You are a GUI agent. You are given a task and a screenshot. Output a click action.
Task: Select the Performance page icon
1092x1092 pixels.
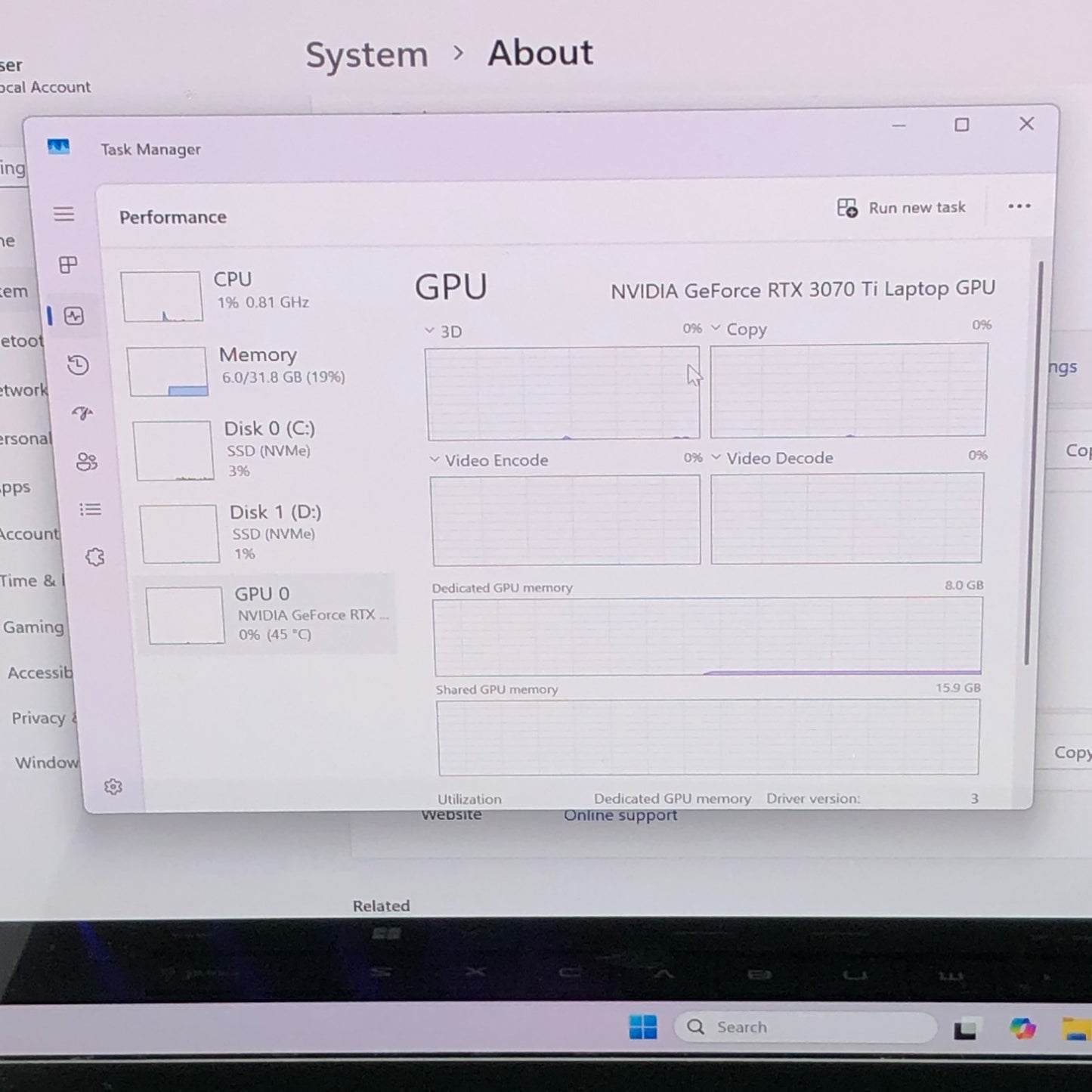click(x=74, y=316)
